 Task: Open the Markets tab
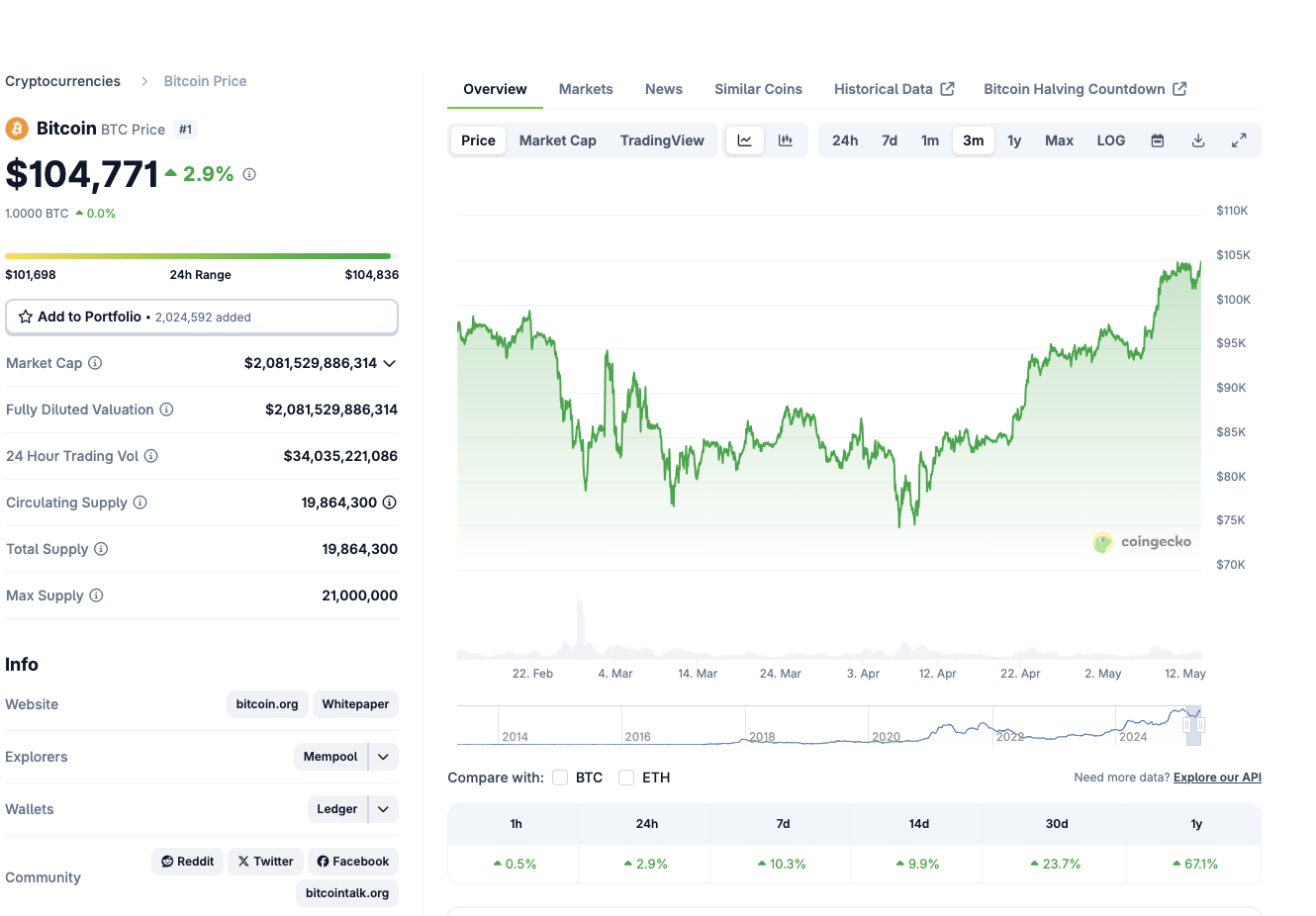586,89
